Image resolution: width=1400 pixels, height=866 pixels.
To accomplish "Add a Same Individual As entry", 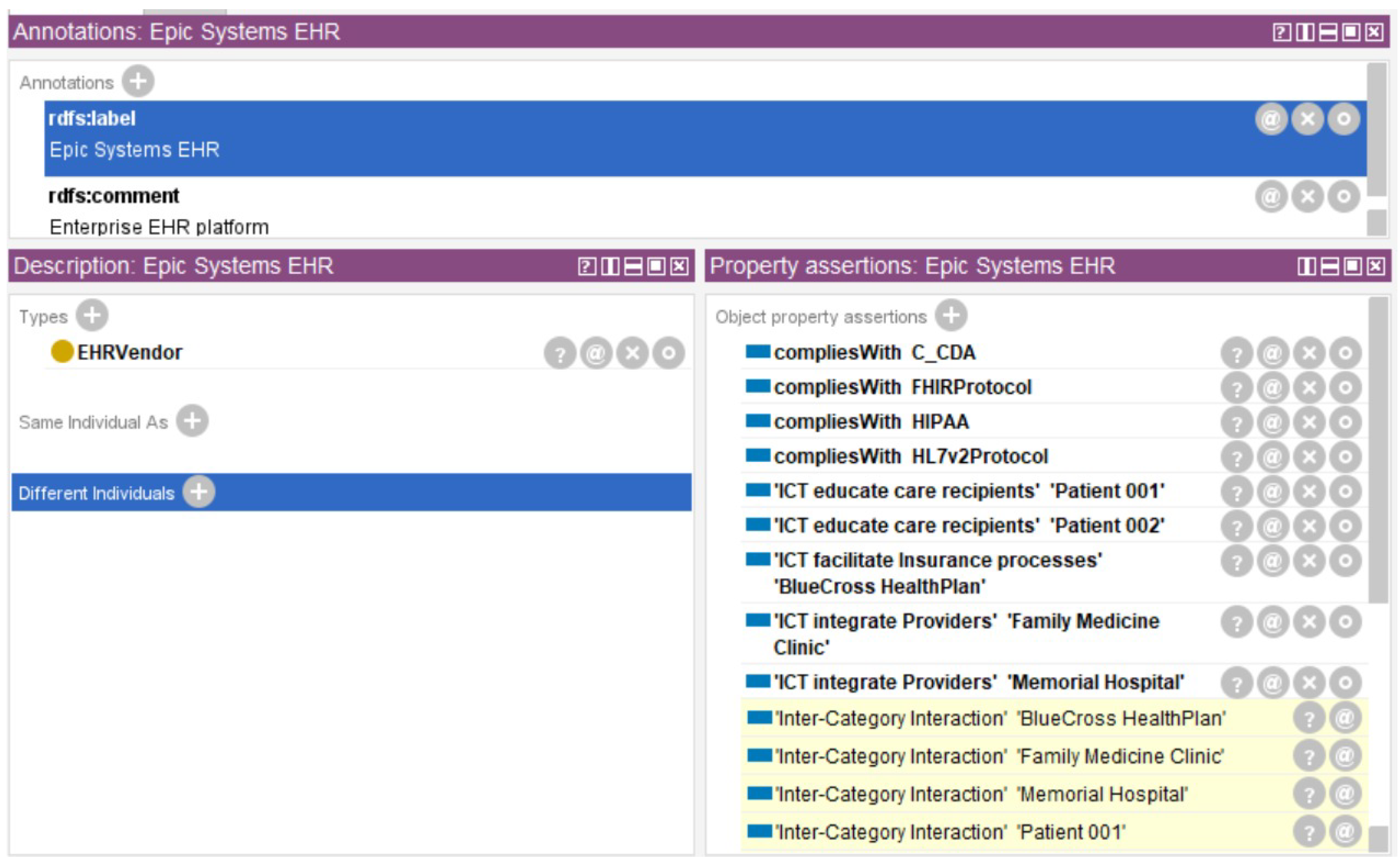I will [192, 421].
